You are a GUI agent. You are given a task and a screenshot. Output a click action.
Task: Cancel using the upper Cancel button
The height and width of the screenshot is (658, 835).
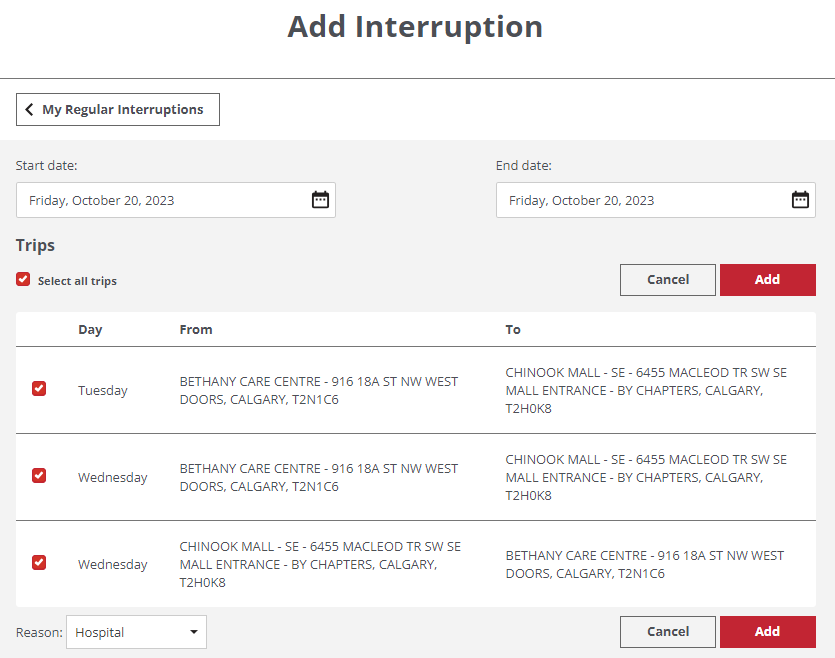pos(667,279)
